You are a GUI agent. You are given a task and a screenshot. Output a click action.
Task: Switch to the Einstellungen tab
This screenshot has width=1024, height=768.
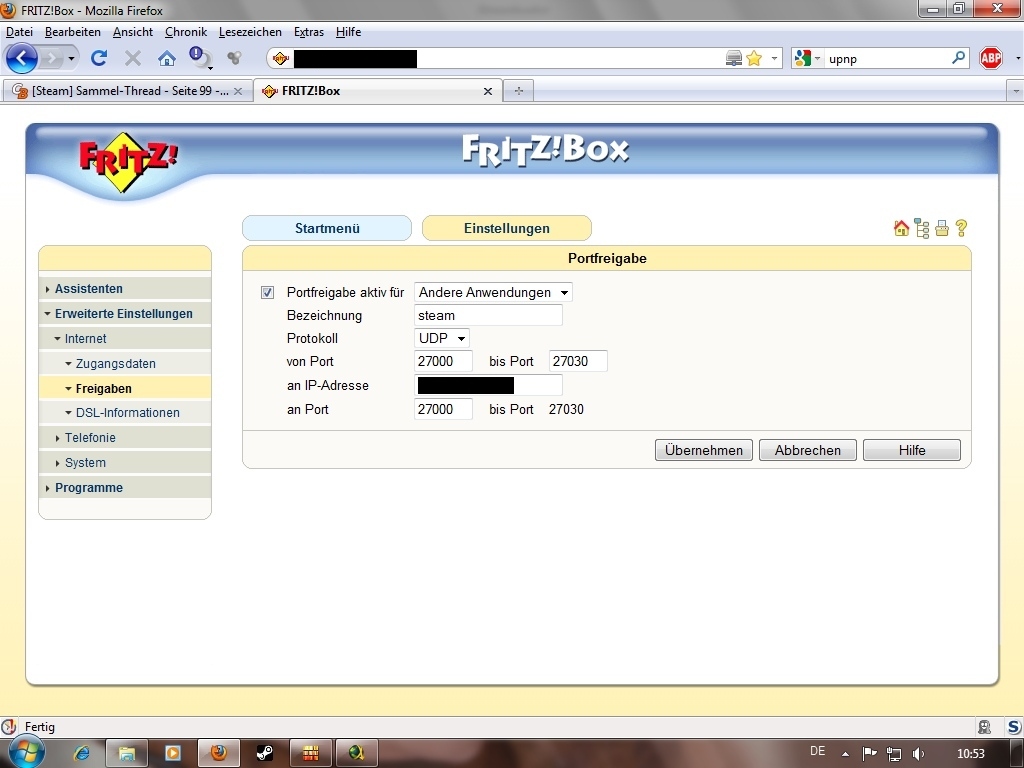[x=507, y=228]
